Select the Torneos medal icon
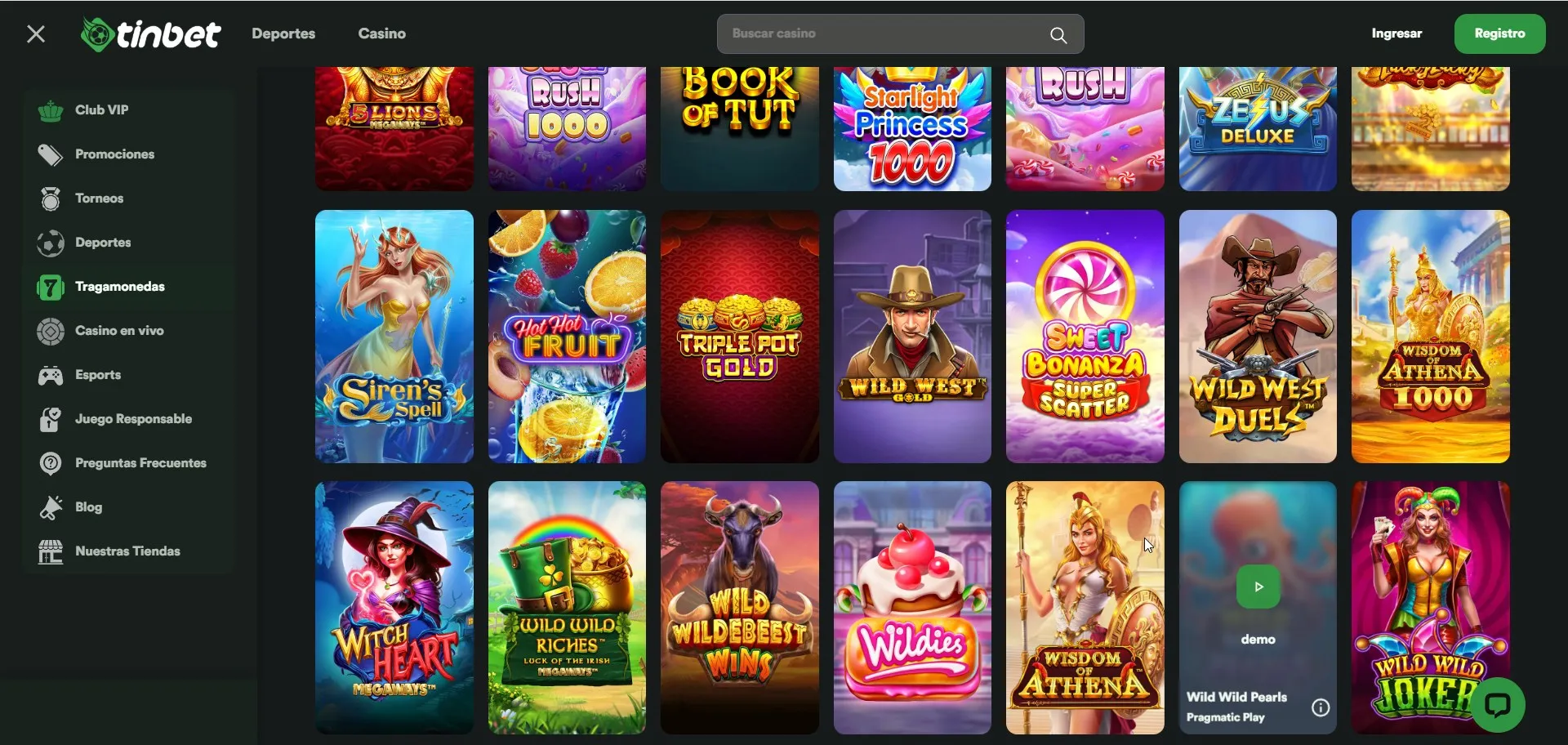Image resolution: width=1568 pixels, height=745 pixels. (x=51, y=199)
